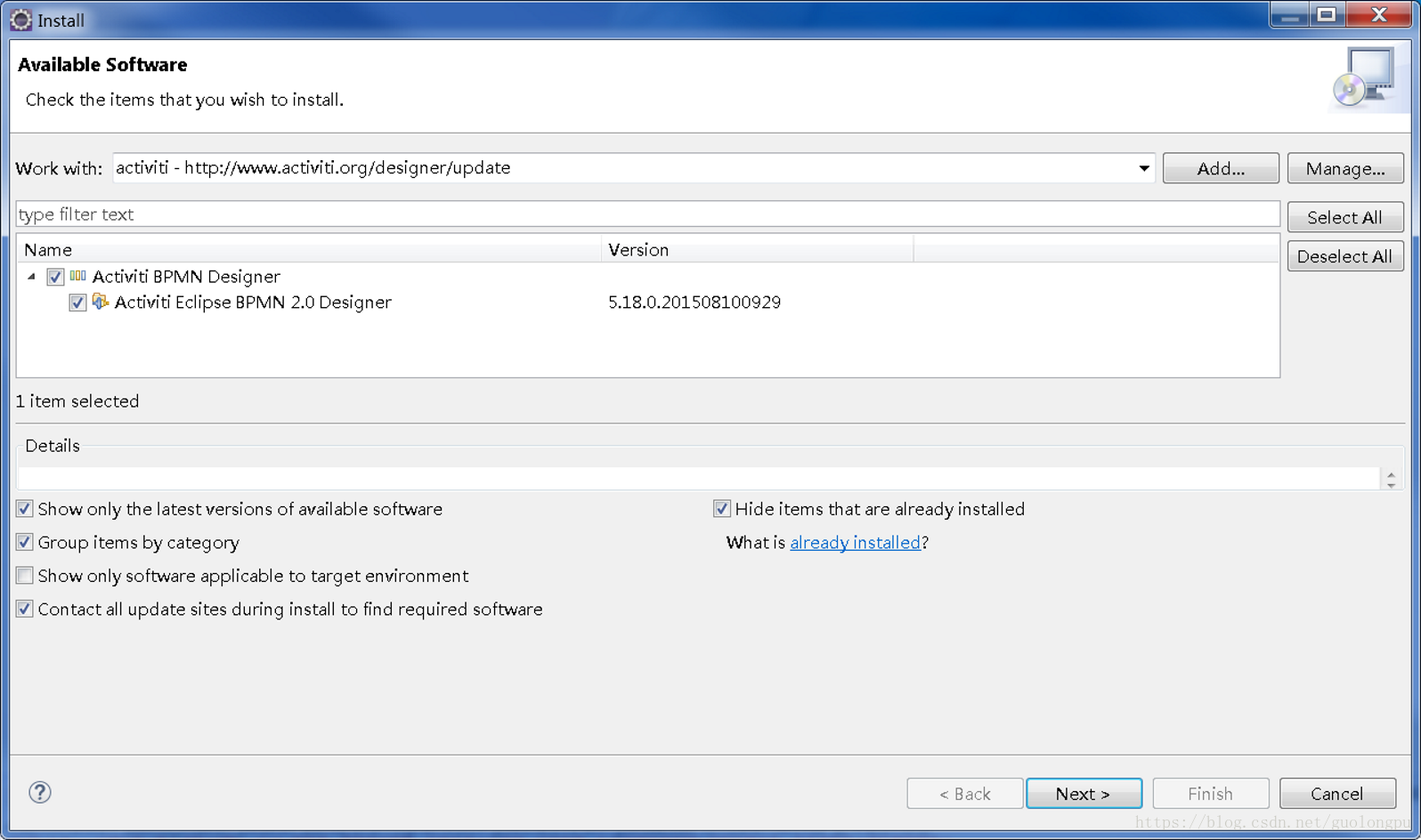Click the Version column header
Viewport: 1421px width, 840px height.
pos(758,250)
